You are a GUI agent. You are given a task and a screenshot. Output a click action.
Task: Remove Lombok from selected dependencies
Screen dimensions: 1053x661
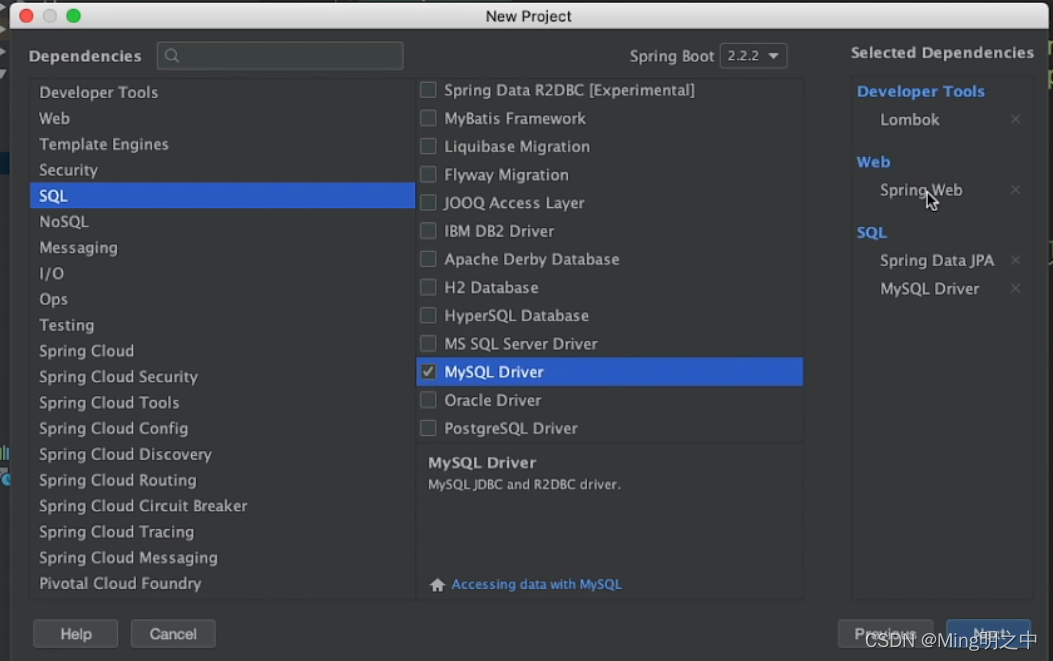(x=1015, y=119)
